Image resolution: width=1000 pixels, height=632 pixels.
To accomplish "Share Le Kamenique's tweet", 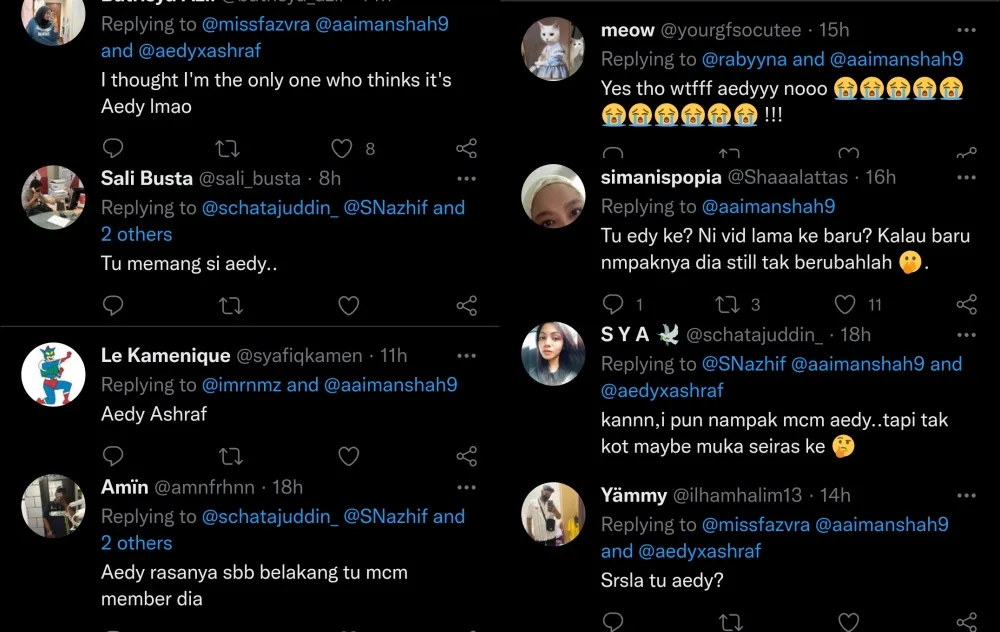I will (x=466, y=456).
